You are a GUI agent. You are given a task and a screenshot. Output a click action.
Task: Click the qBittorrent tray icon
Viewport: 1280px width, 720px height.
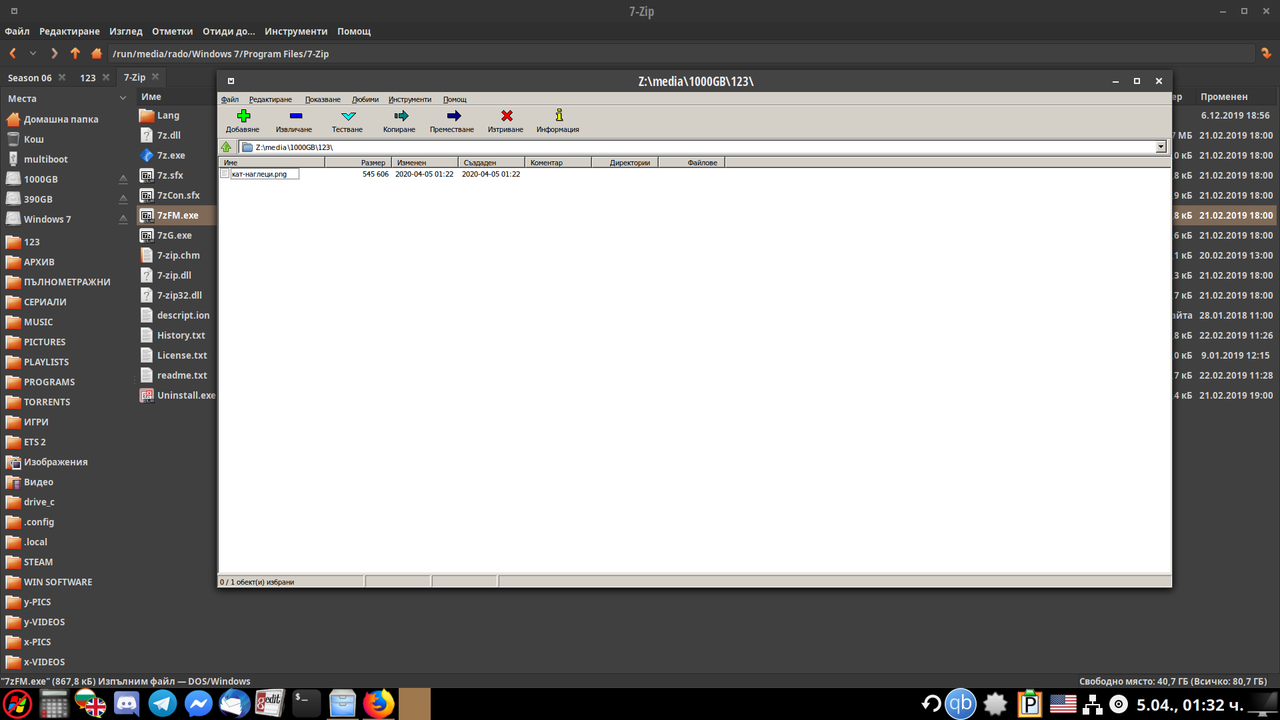(961, 704)
